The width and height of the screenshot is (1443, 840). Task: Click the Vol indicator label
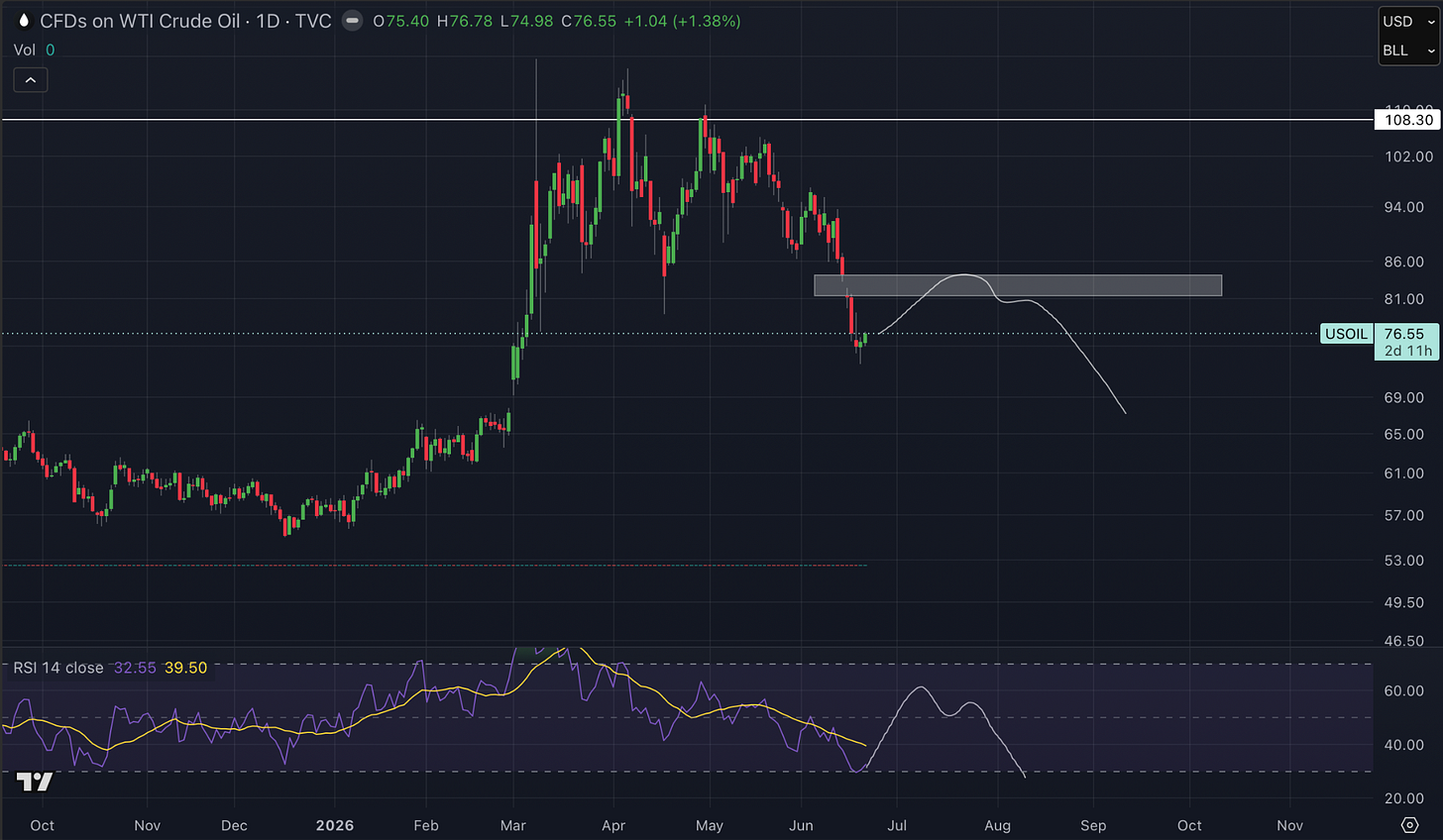pos(25,50)
